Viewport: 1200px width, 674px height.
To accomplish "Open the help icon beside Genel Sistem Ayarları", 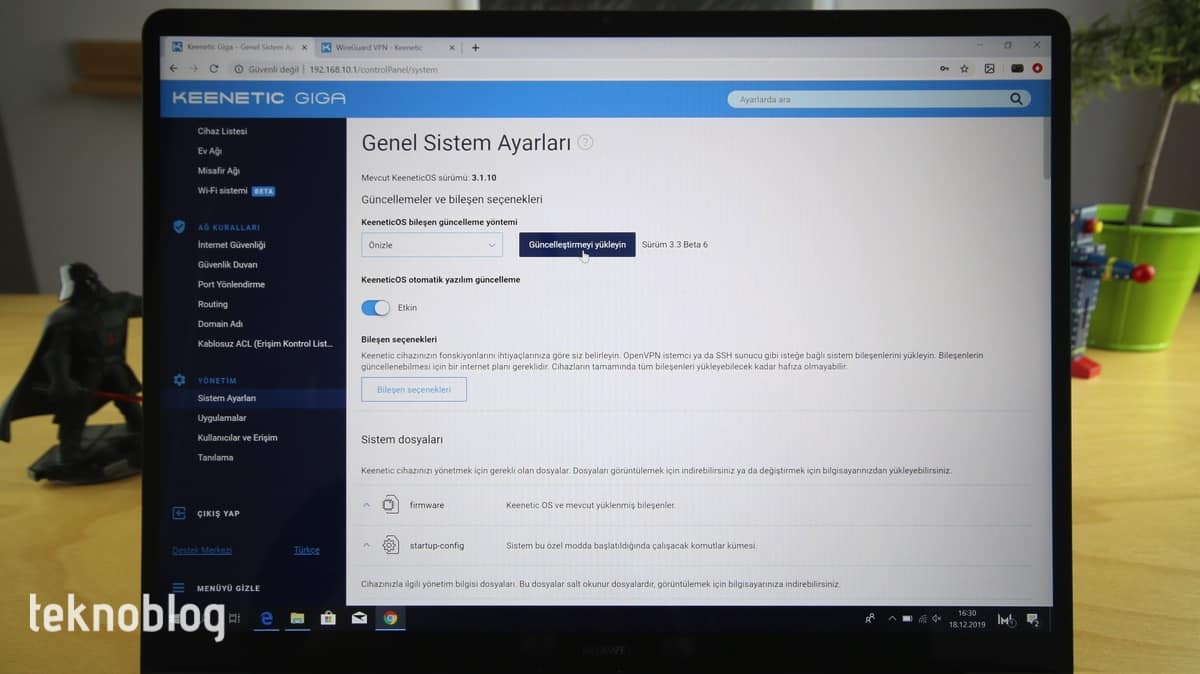I will [x=585, y=143].
